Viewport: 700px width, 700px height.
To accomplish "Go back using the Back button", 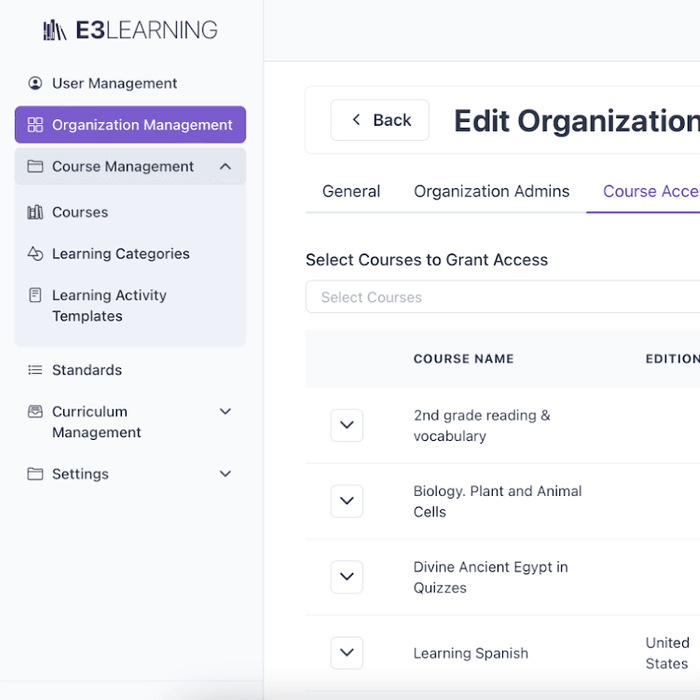I will (x=380, y=120).
